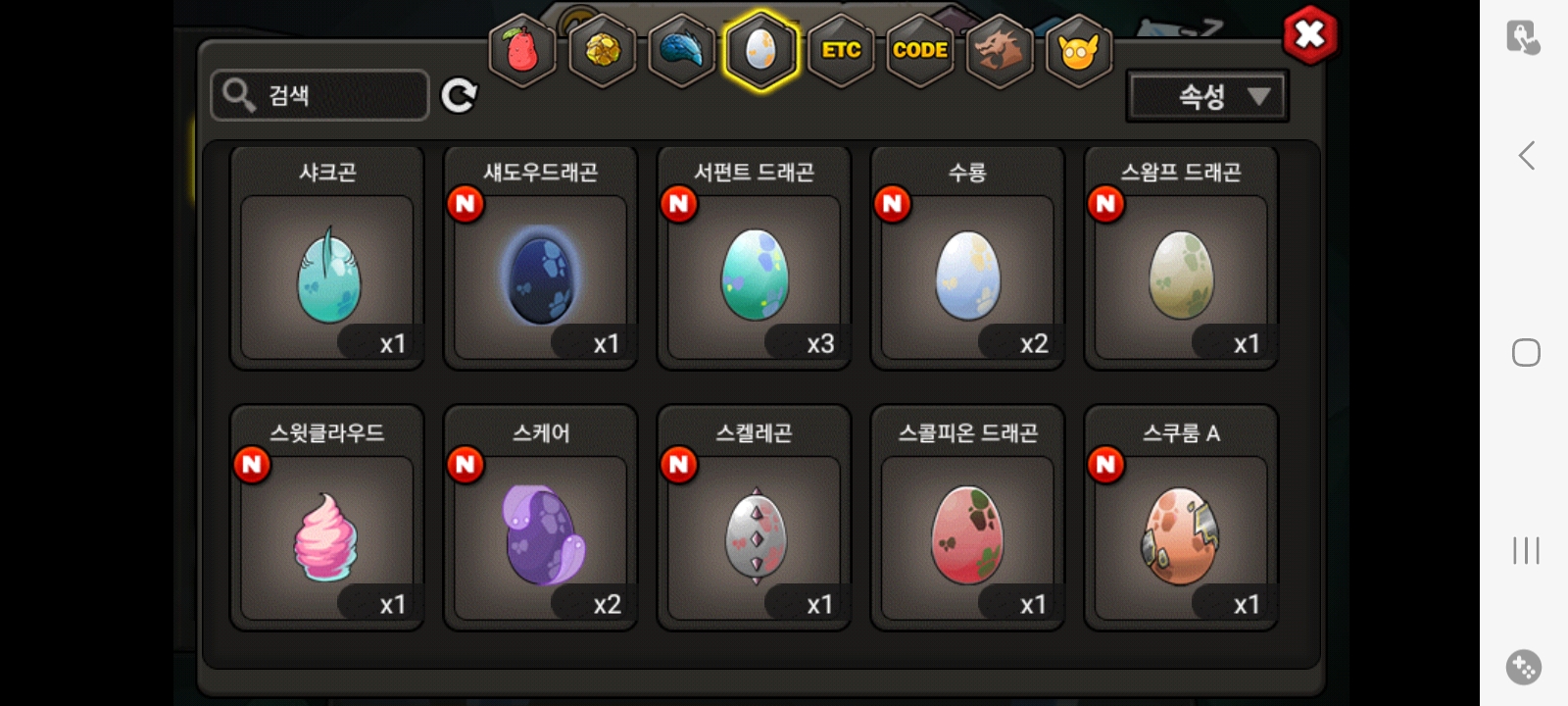This screenshot has height=706, width=1568.
Task: Pick the 스윗클라우드 pink swirl egg
Action: coord(327,518)
